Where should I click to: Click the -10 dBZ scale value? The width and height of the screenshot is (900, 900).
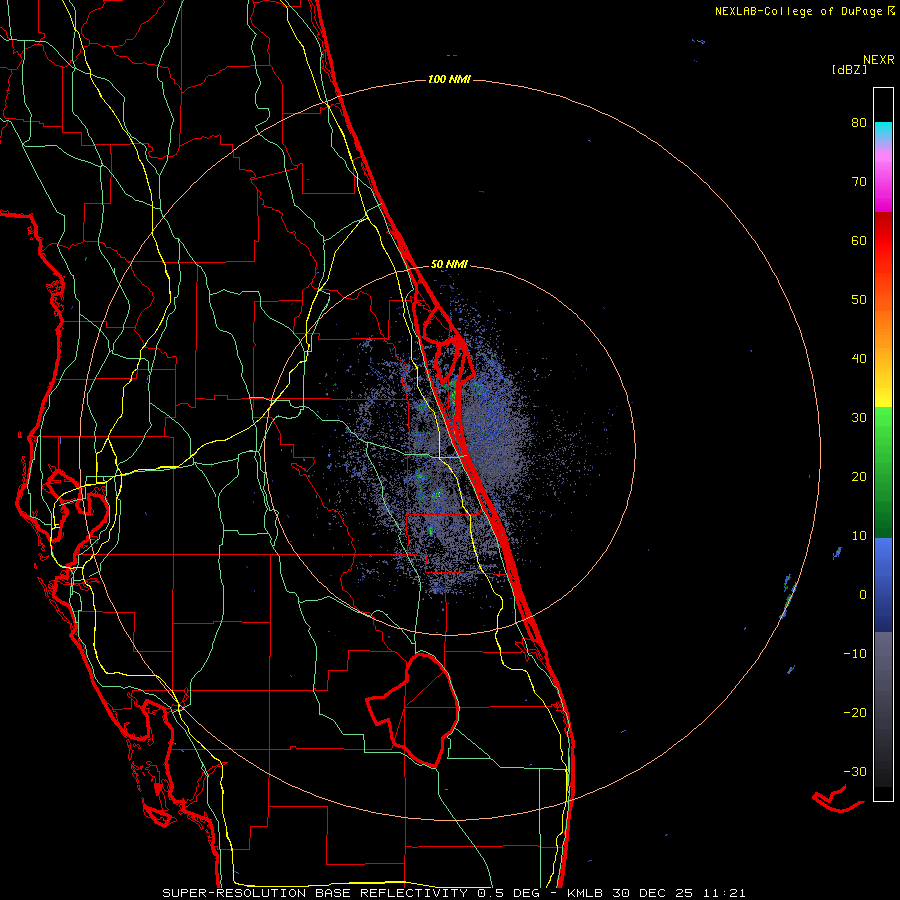click(x=855, y=653)
